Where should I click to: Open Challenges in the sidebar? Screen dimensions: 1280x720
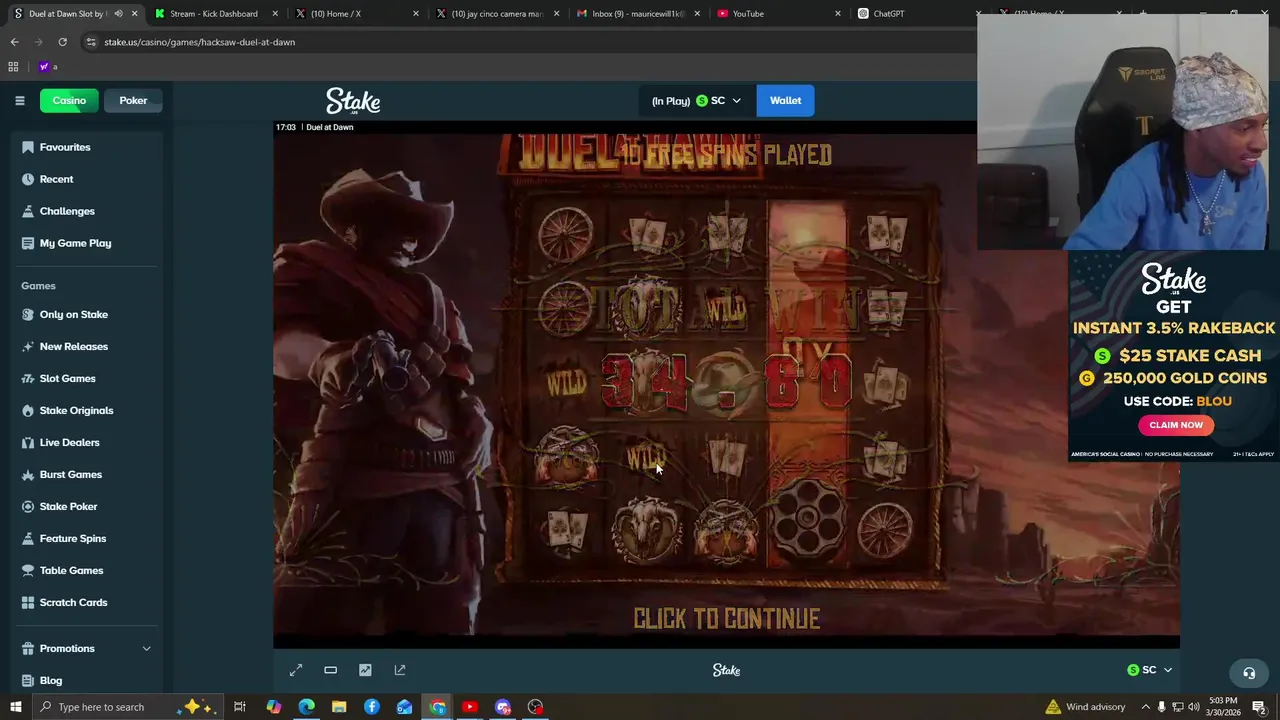point(67,211)
